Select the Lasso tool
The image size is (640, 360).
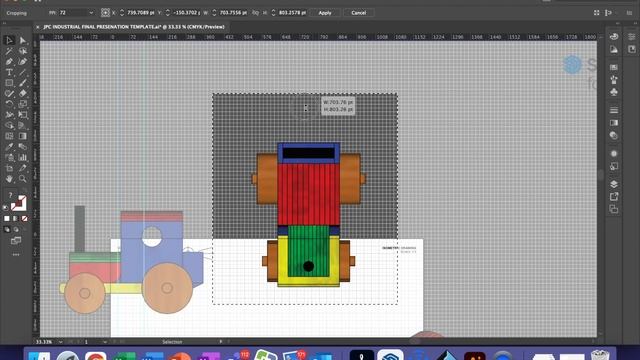pyautogui.click(x=23, y=51)
